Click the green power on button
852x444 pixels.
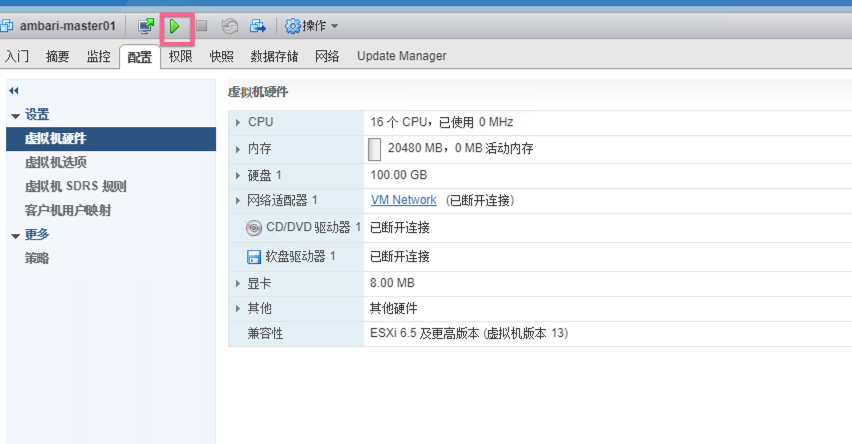174,26
